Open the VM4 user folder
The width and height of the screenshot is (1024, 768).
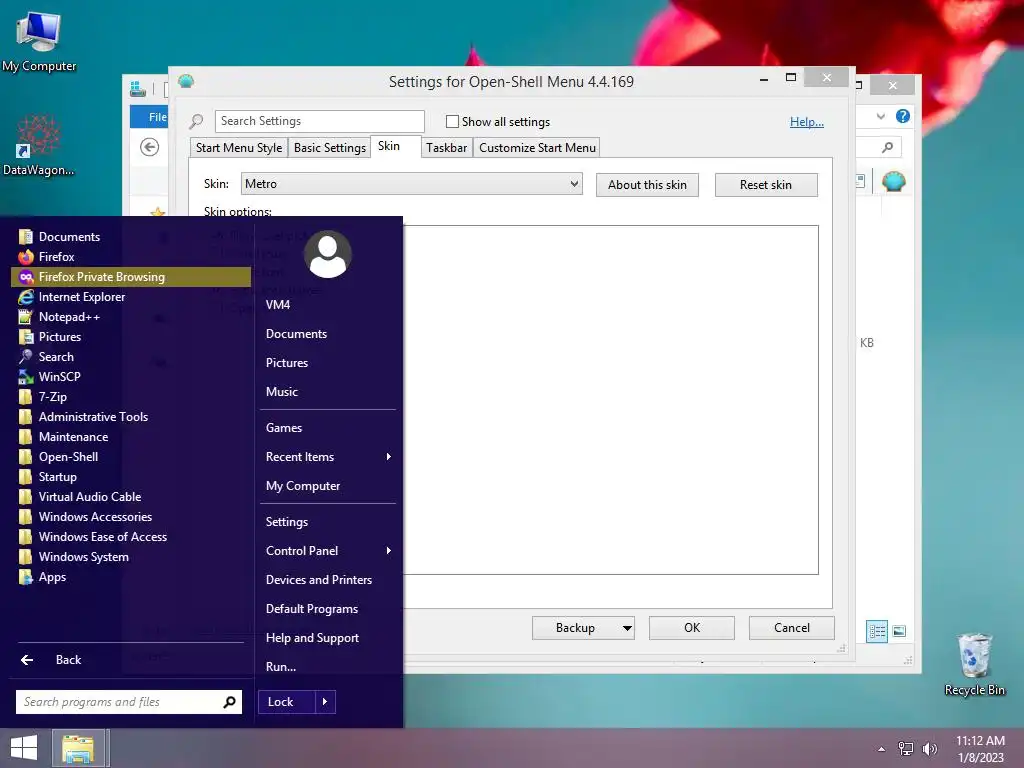tap(328, 305)
